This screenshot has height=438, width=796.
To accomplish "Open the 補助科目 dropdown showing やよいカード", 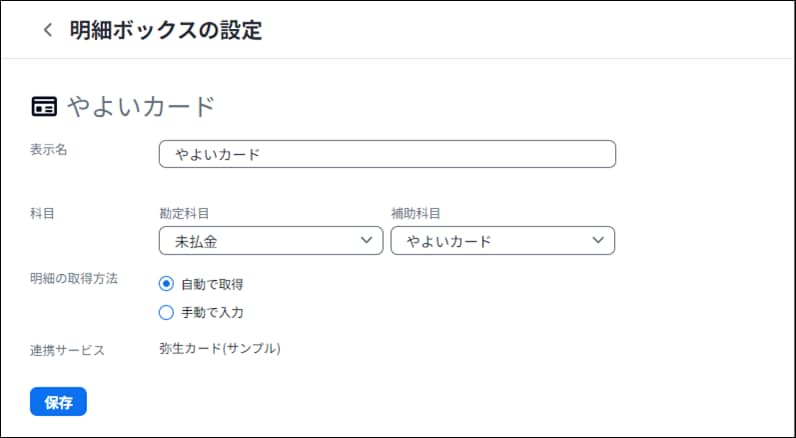I will pyautogui.click(x=503, y=241).
